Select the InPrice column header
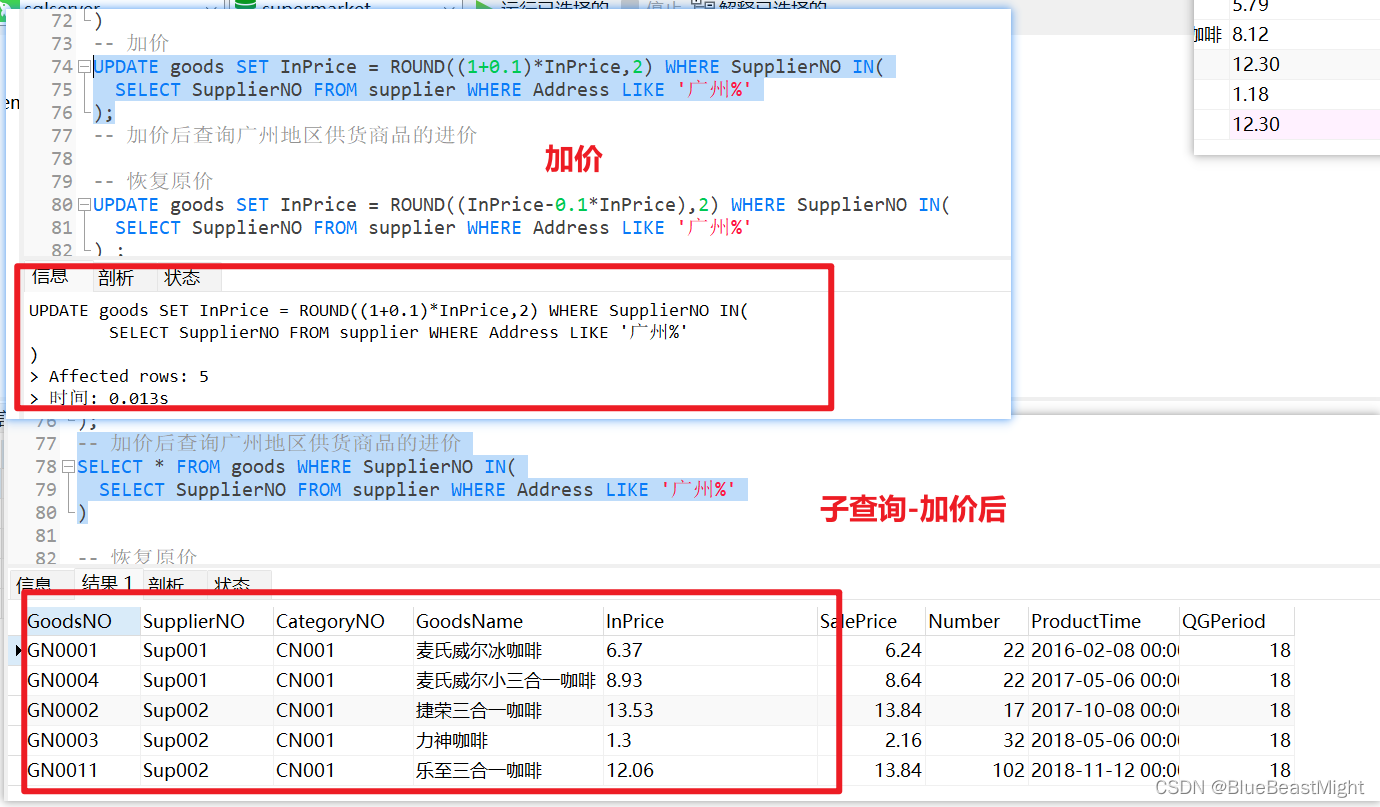Viewport: 1380px width, 807px height. [710, 621]
